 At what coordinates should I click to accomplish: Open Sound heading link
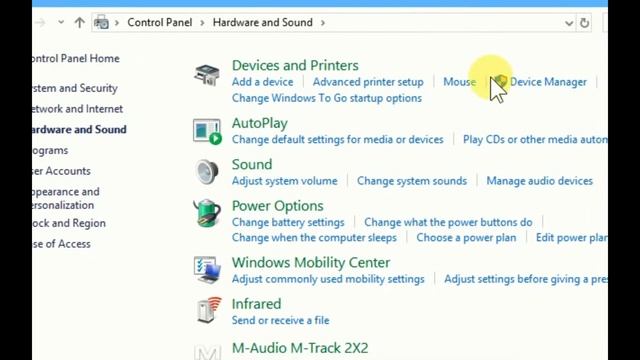252,164
